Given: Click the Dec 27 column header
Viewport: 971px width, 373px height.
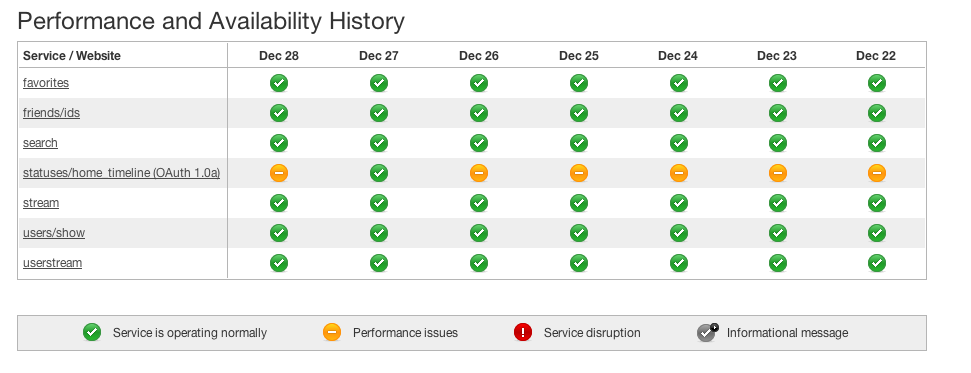Looking at the screenshot, I should pos(379,56).
